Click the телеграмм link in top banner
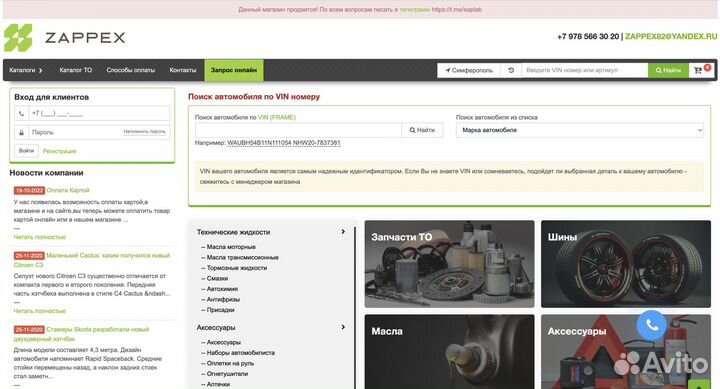The height and width of the screenshot is (389, 720). click(x=415, y=9)
